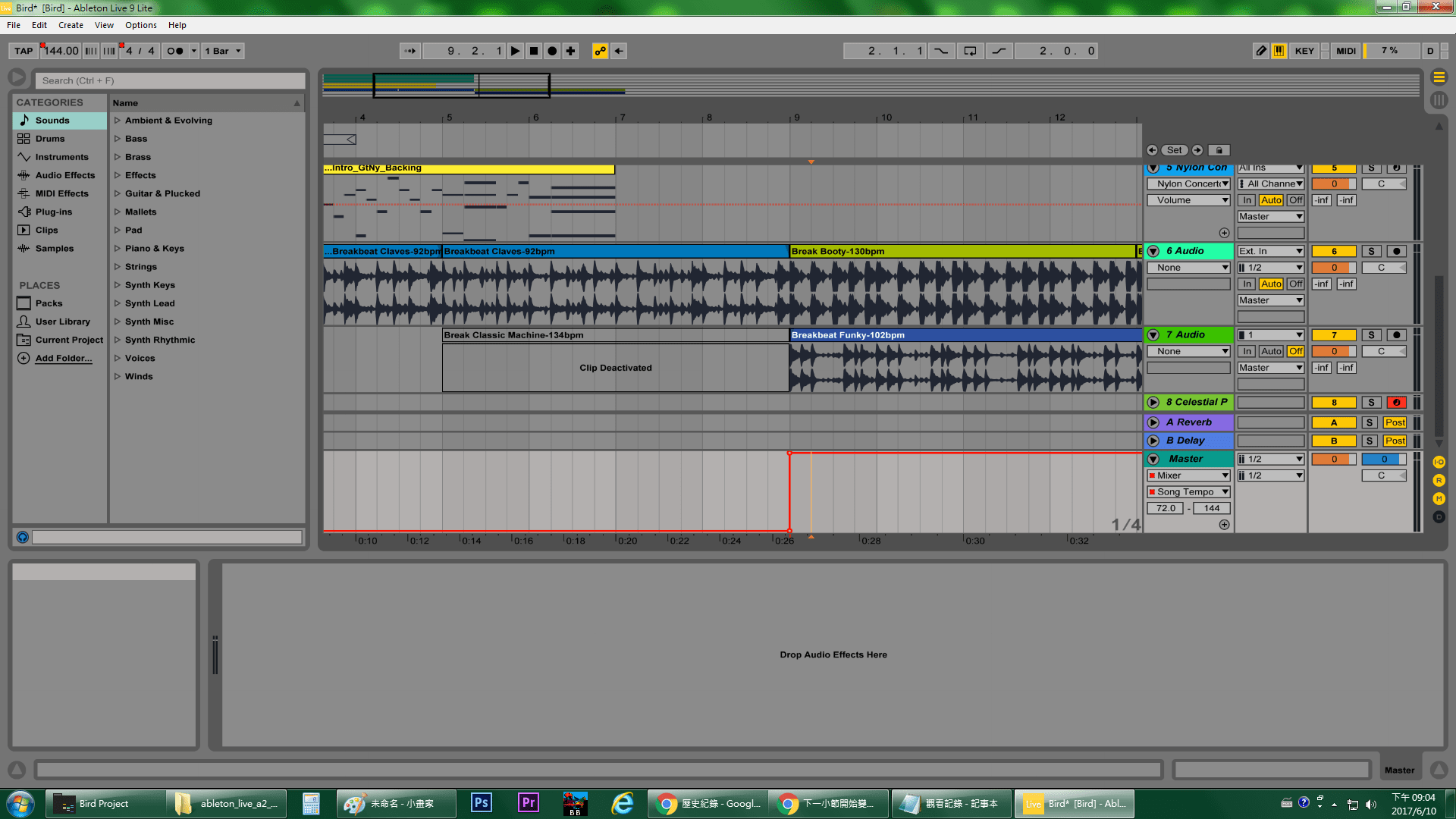Set 6 Audio monitor to Auto
This screenshot has width=1456, height=819.
(1271, 284)
